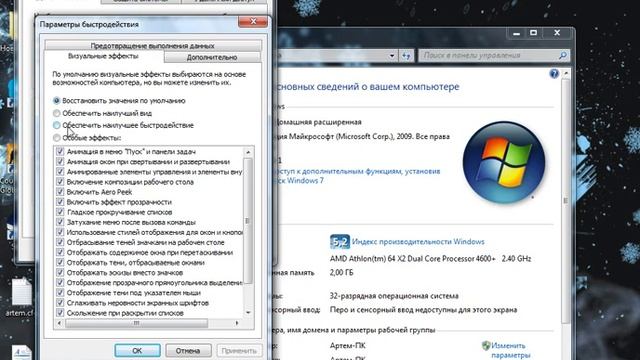Open the Control Panel address bar dropdown

392,56
